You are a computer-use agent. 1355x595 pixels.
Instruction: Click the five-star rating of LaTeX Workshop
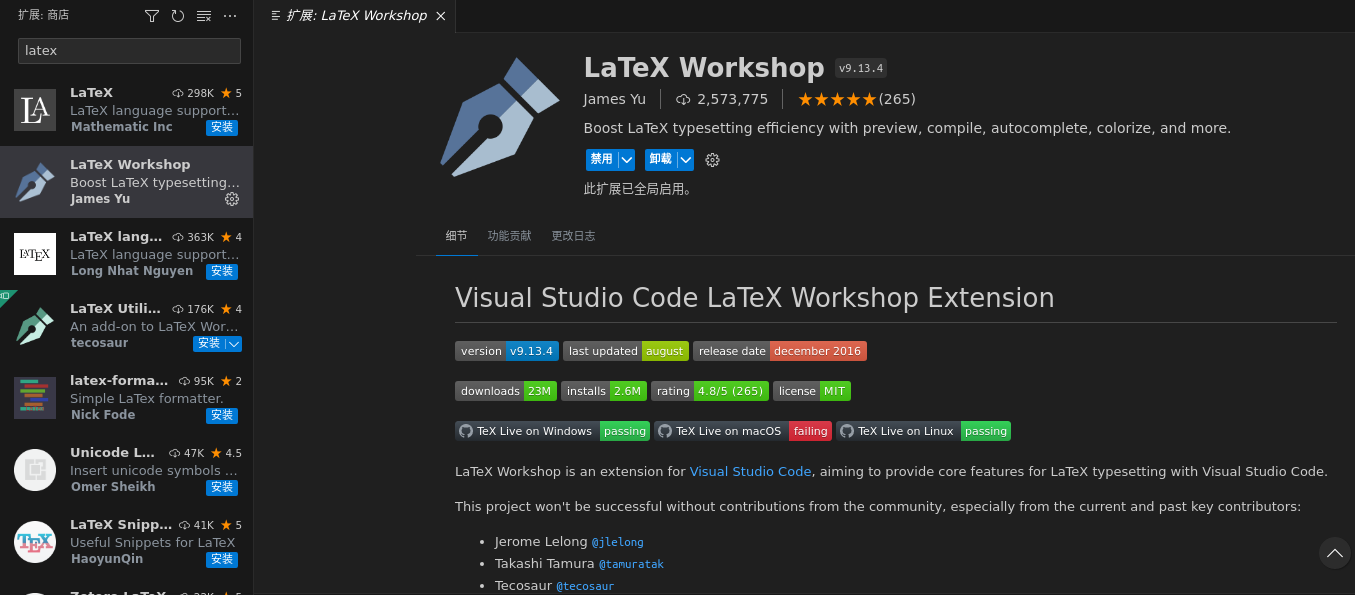837,99
